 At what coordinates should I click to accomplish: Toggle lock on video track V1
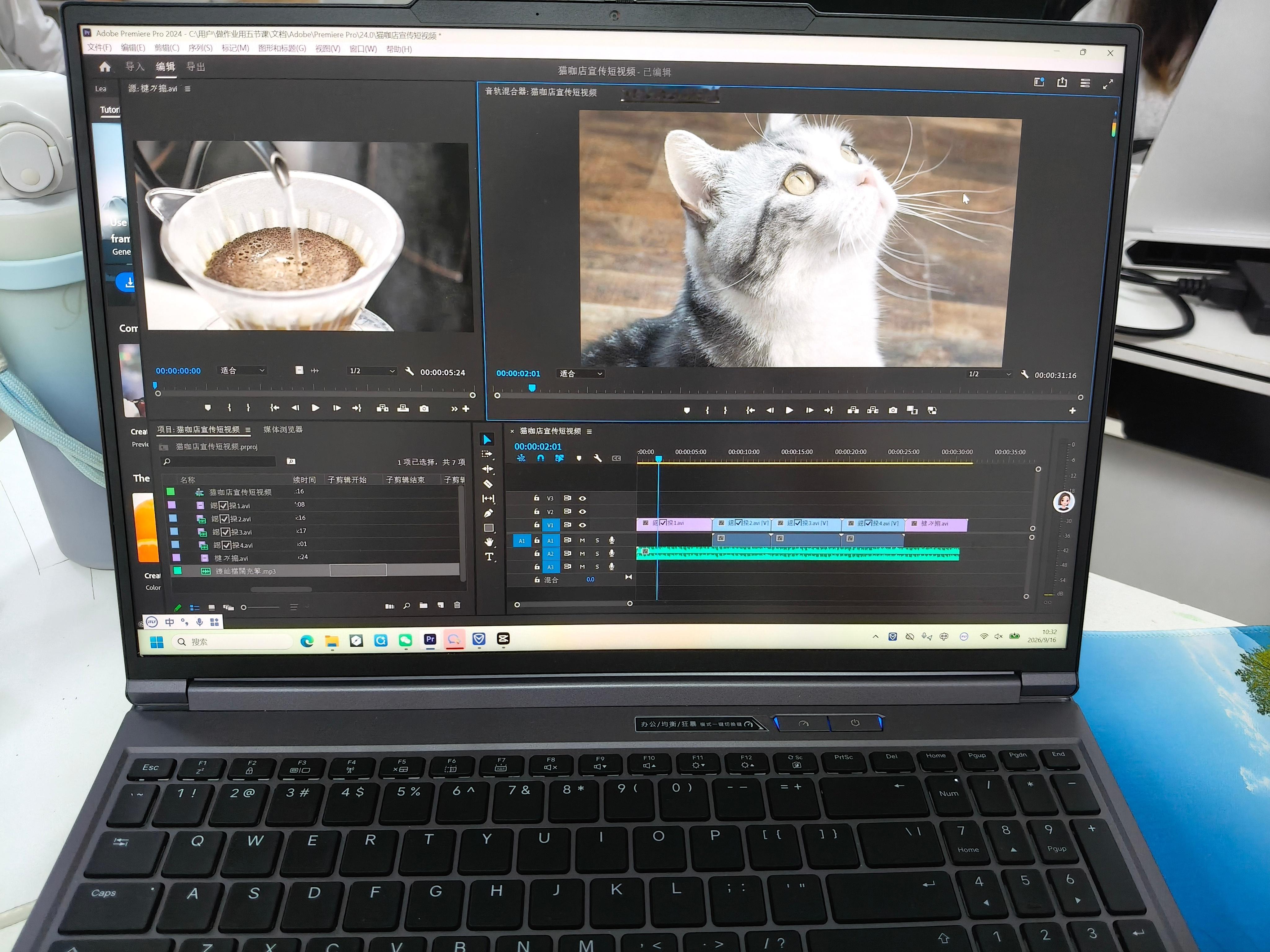click(537, 525)
